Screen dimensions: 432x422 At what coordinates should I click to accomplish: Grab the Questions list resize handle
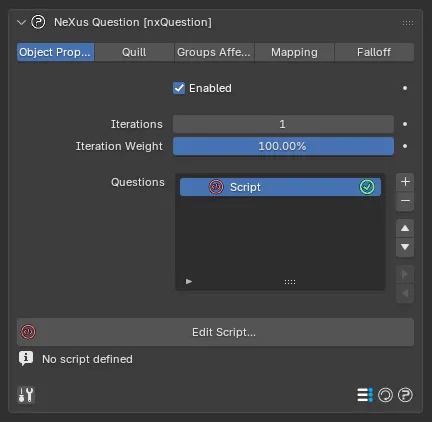(x=290, y=282)
